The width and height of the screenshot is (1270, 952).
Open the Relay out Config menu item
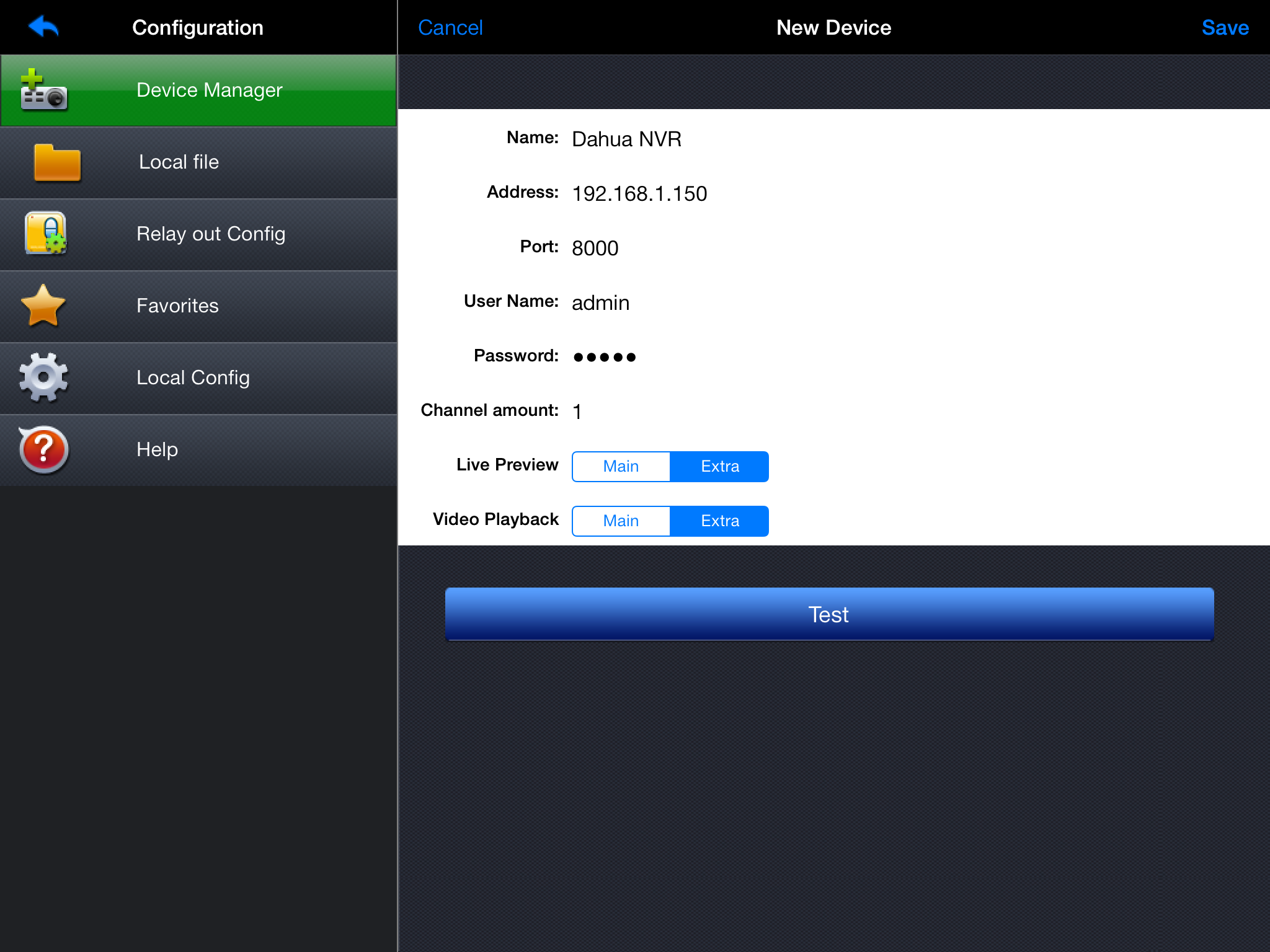[211, 234]
